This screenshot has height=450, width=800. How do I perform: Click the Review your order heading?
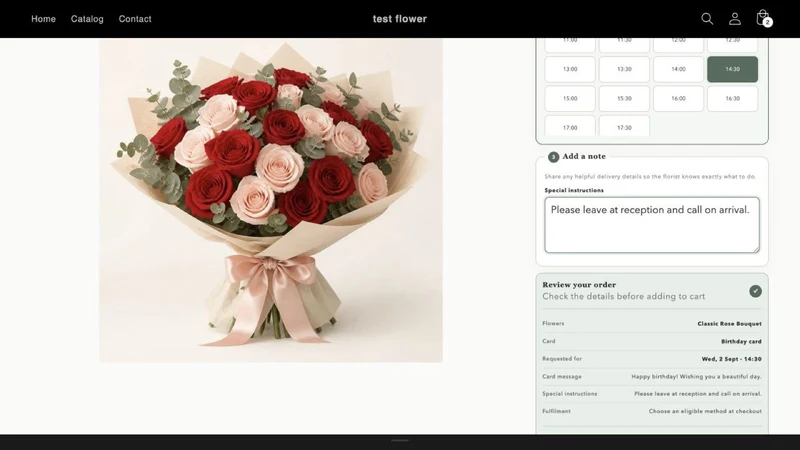click(x=579, y=285)
